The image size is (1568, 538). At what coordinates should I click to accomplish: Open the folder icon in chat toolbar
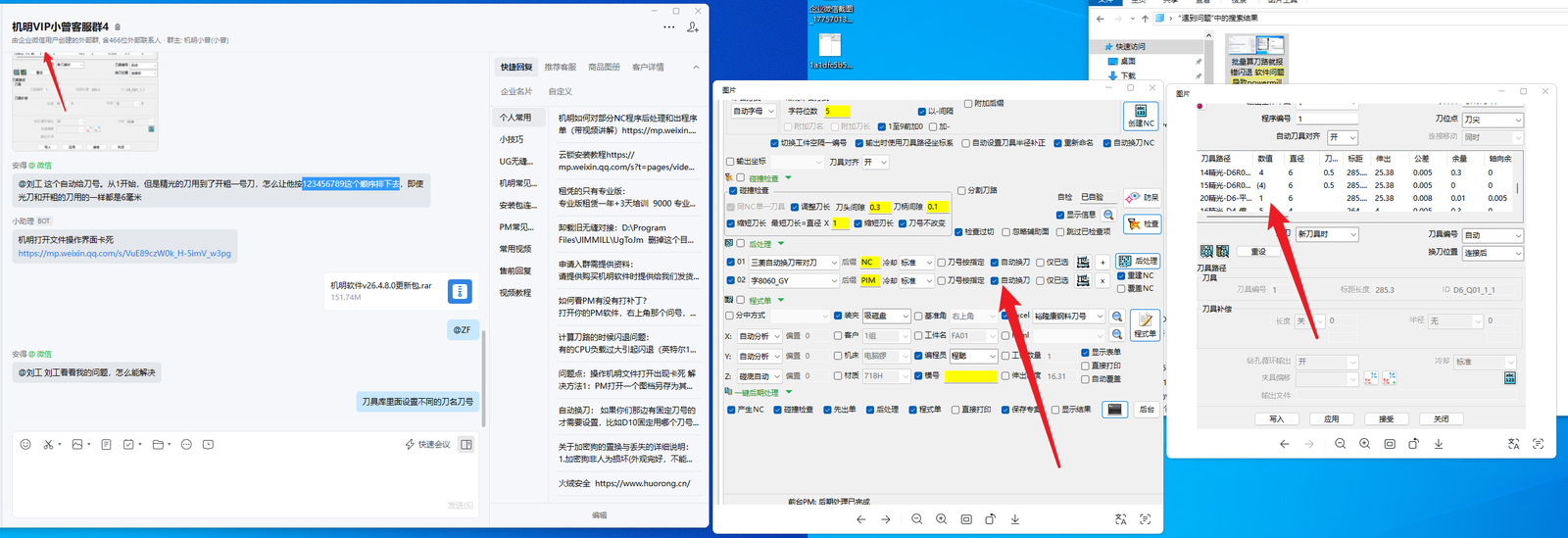tap(157, 444)
